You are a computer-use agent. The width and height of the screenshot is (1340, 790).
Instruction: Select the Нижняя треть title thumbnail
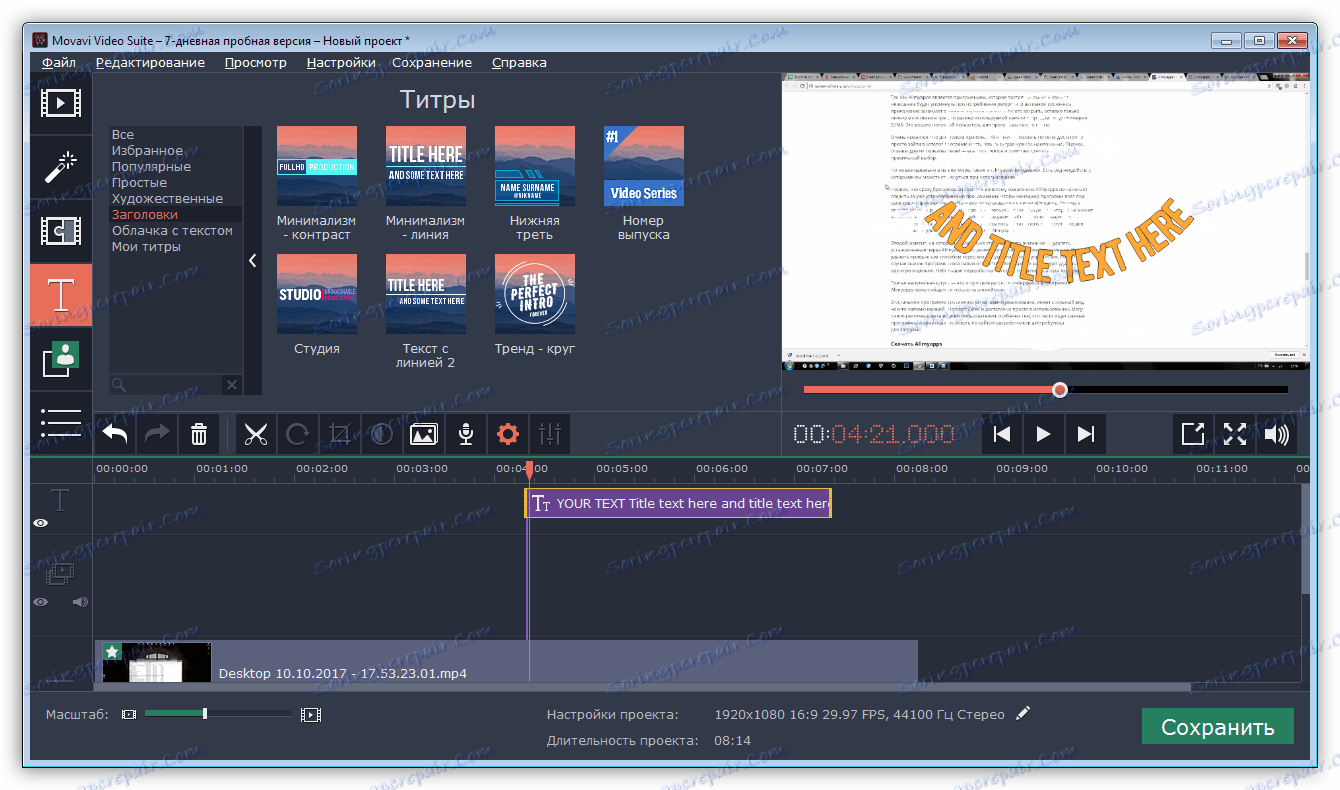point(534,165)
